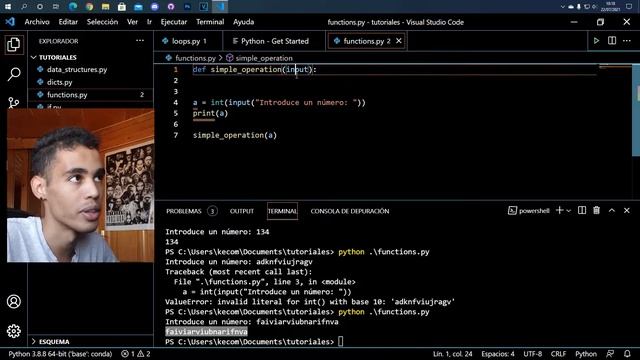Close the terminal panel
This screenshot has width=640, height=360.
coord(627,211)
